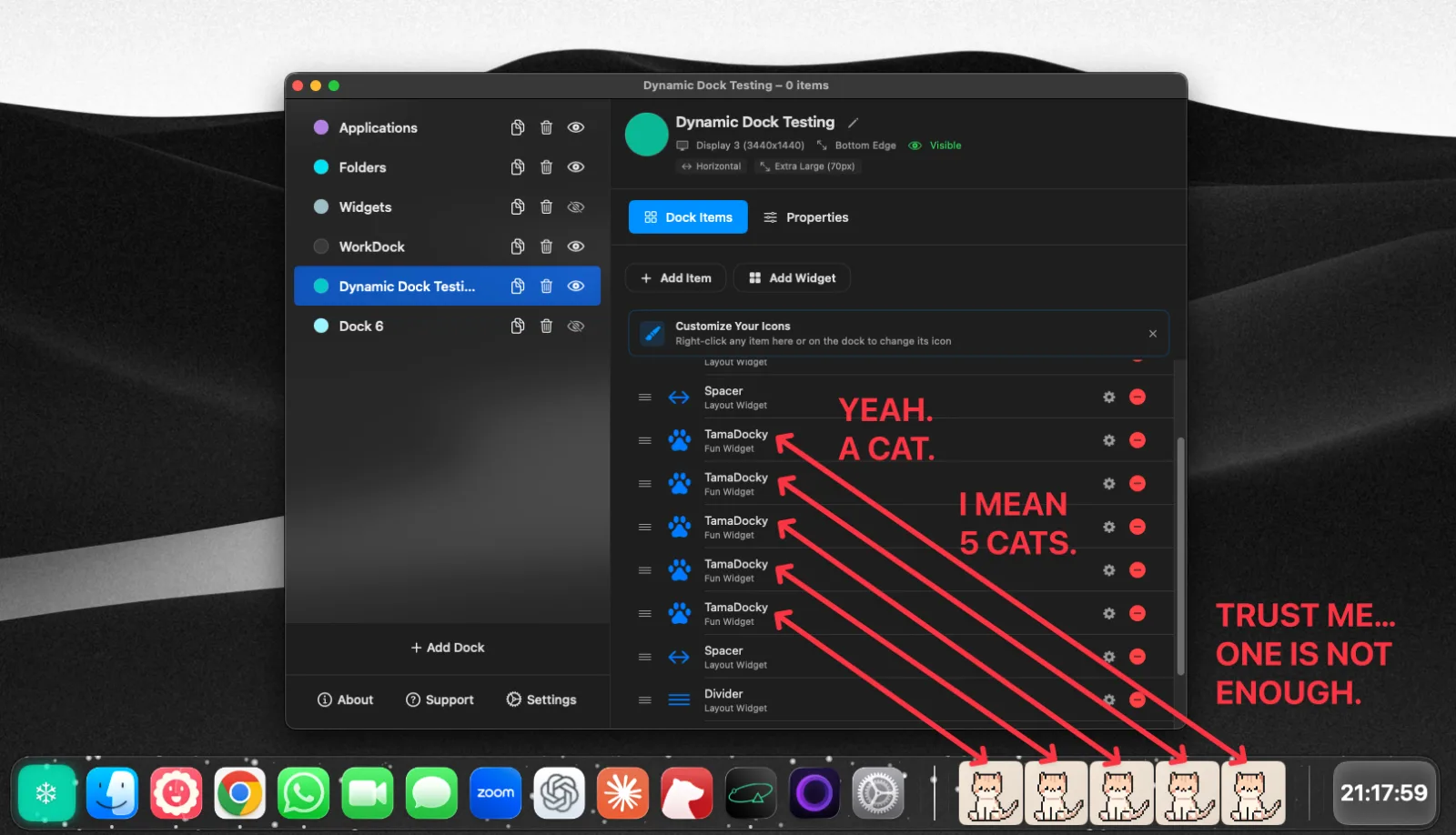Edit the Dynamic Dock Testing name pencil
Viewport: 1456px width, 835px height.
point(853,123)
